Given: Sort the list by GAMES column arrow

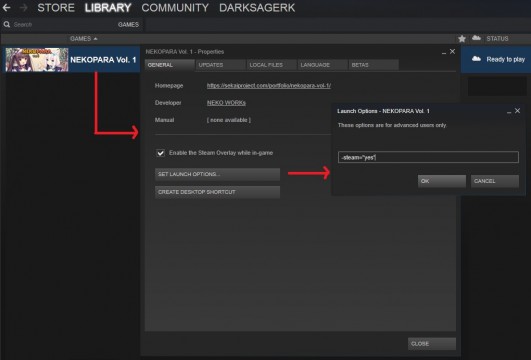Looking at the screenshot, I should [x=95, y=39].
